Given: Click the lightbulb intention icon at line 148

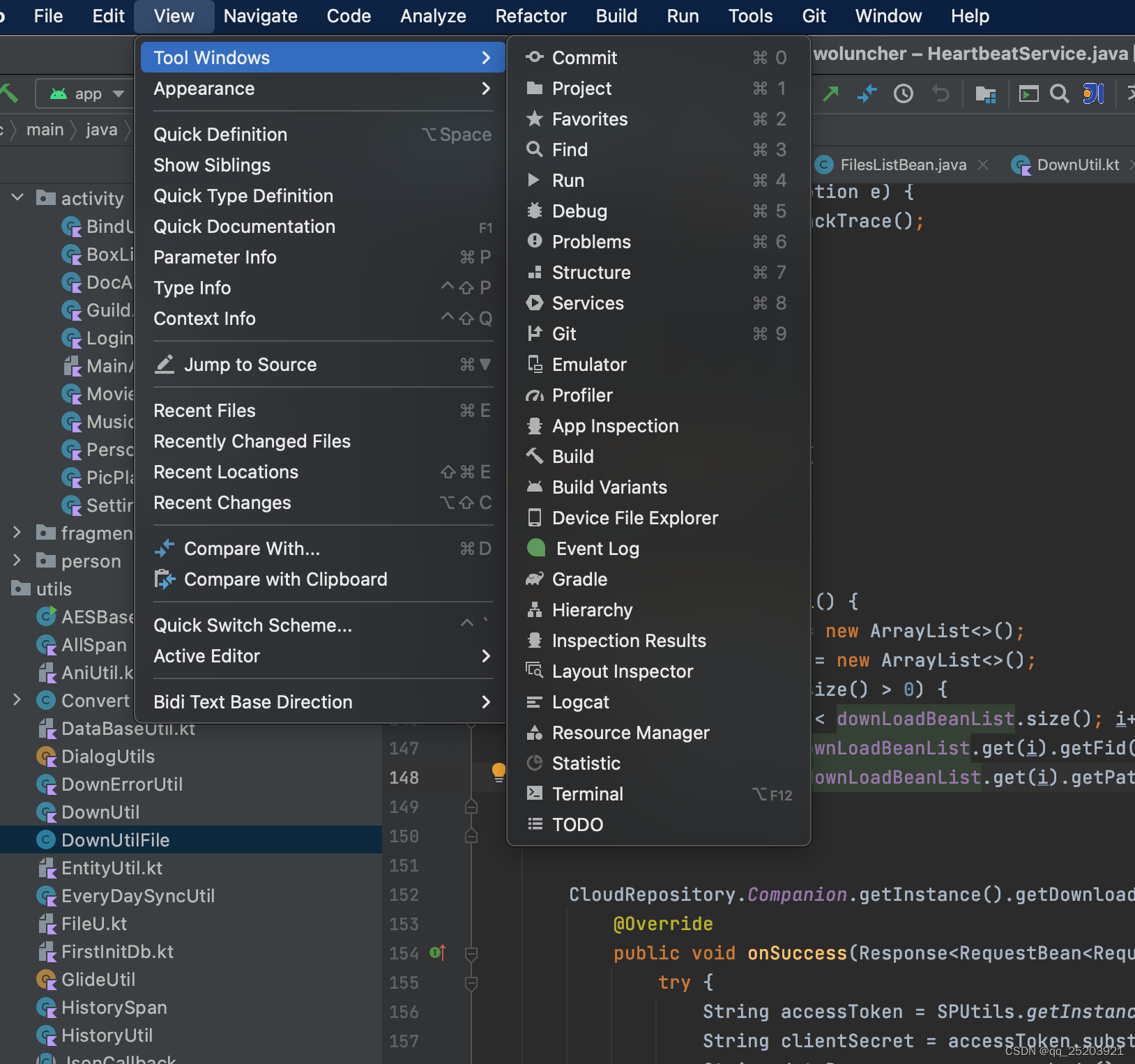Looking at the screenshot, I should (x=498, y=772).
